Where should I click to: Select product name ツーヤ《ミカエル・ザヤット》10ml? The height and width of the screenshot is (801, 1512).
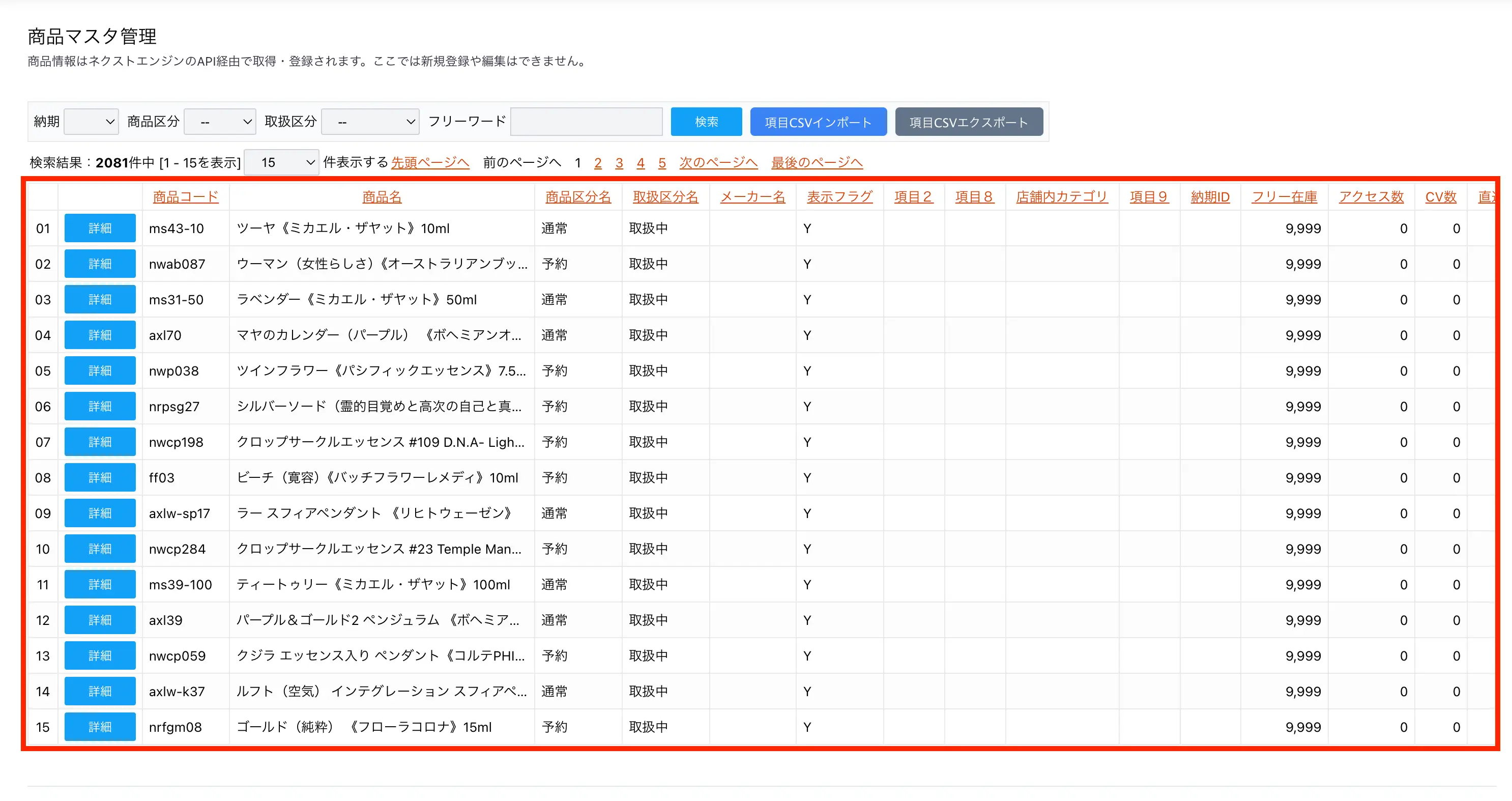click(x=343, y=228)
